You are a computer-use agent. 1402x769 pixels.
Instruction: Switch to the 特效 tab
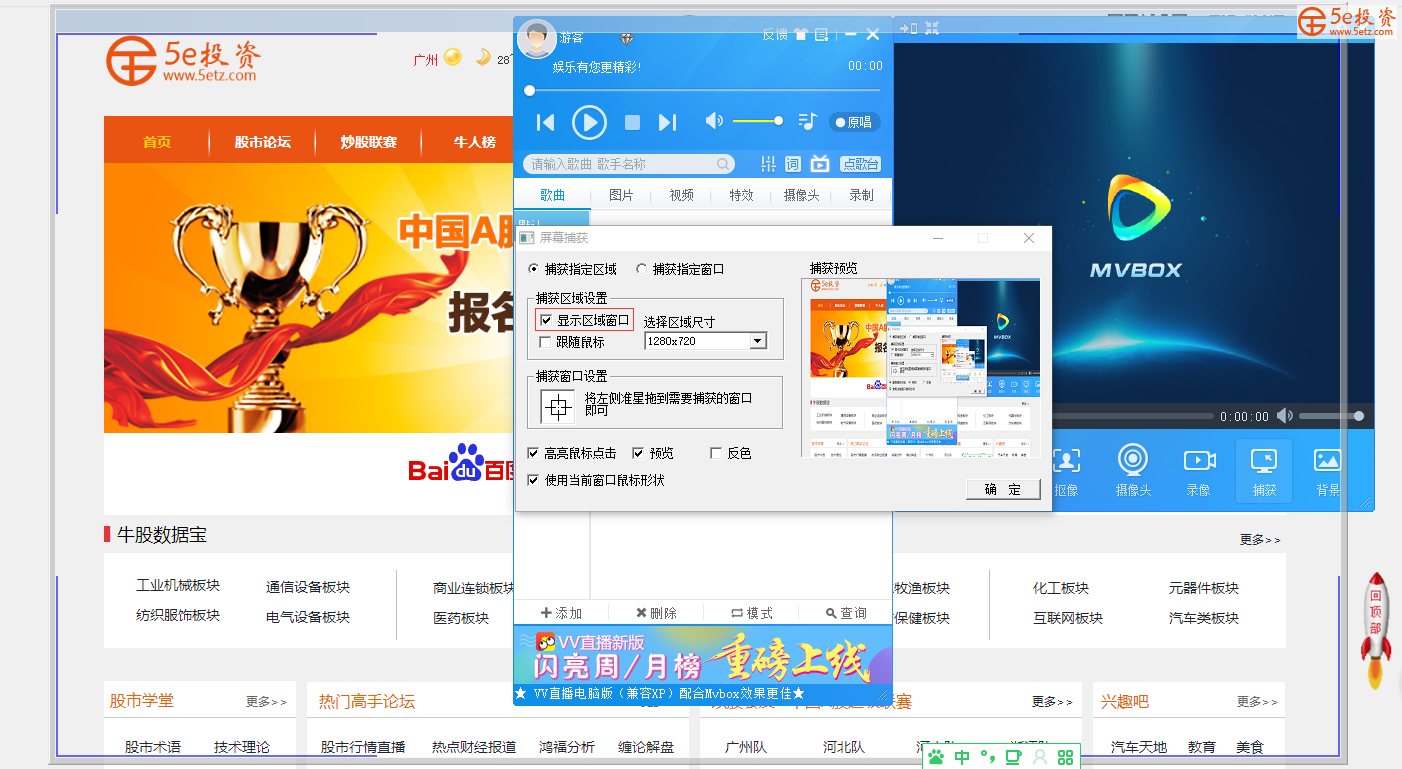coord(741,195)
